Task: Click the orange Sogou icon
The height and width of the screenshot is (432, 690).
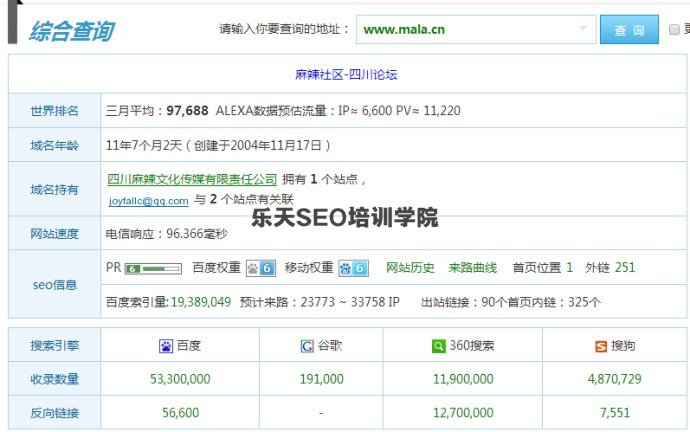Action: tap(601, 347)
